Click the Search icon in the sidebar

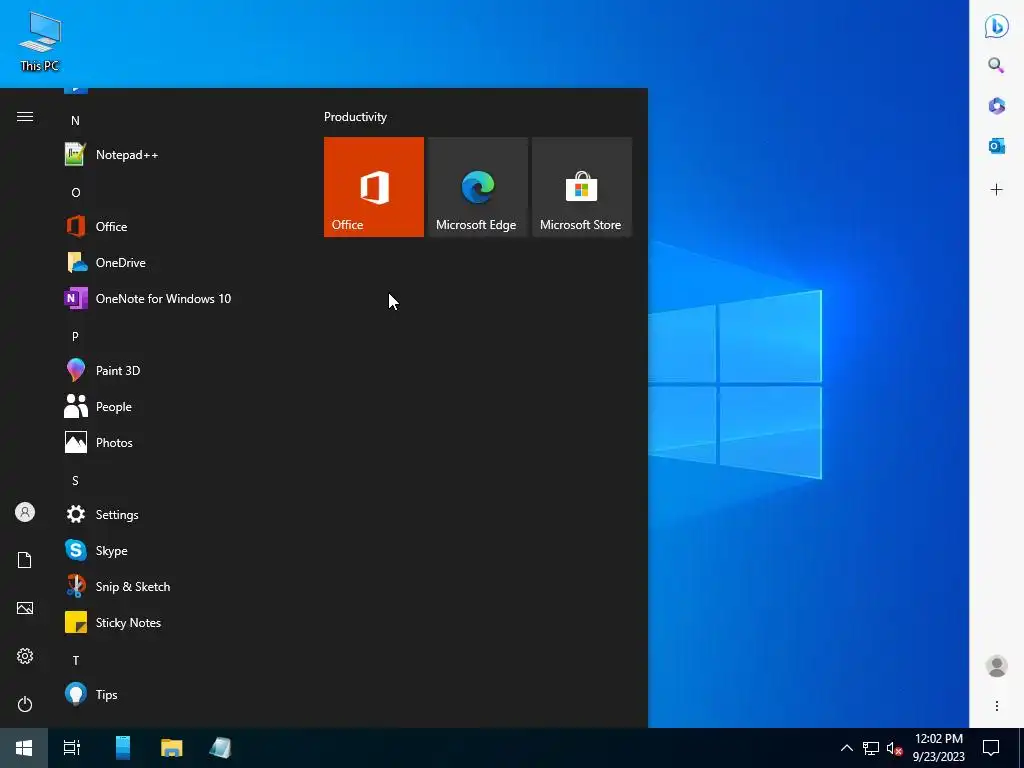[x=997, y=65]
